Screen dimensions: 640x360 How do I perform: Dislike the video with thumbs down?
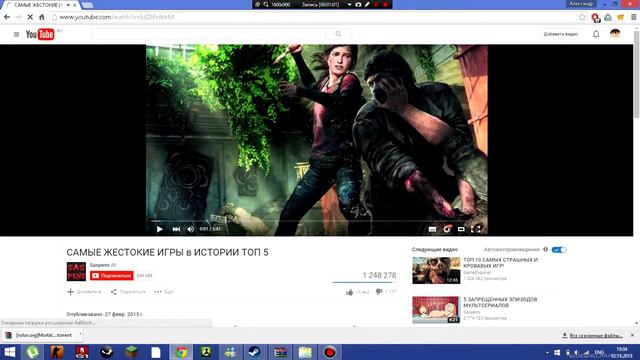tap(379, 291)
